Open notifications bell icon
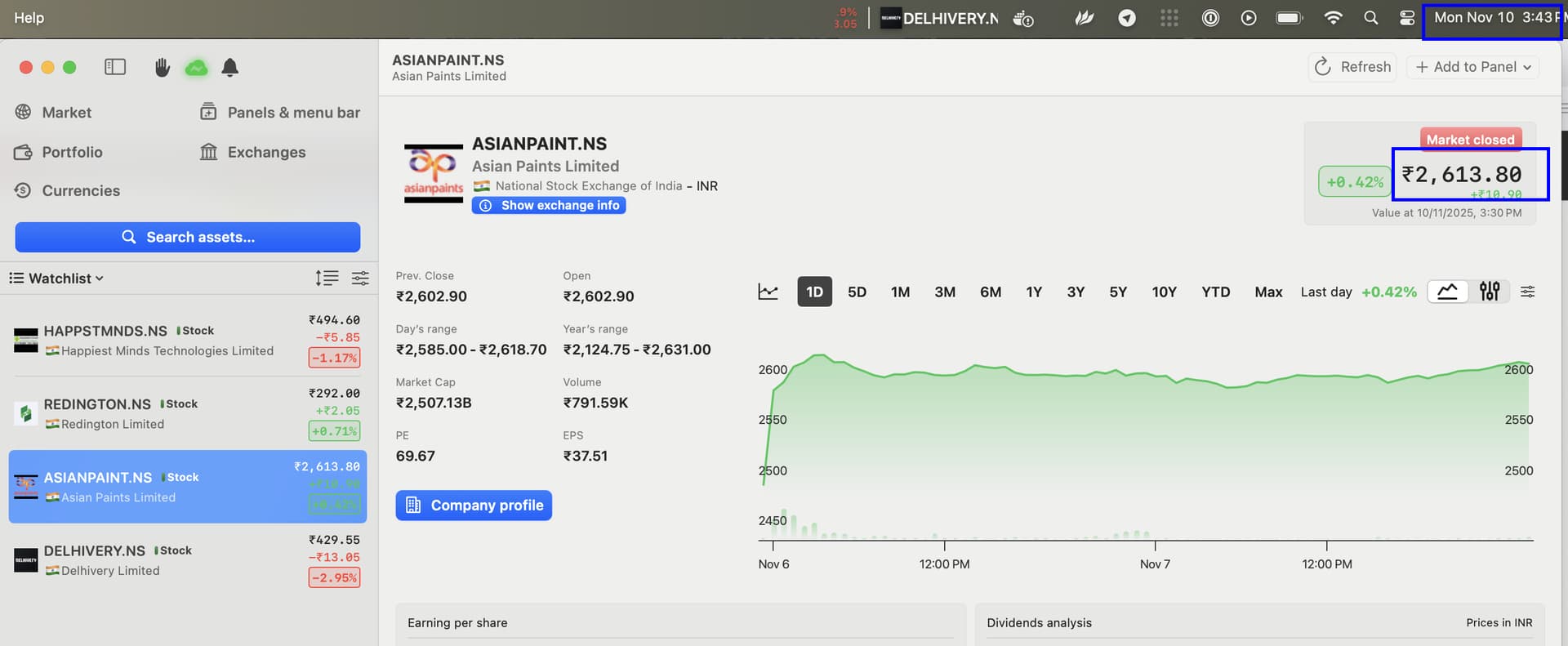This screenshot has height=646, width=1568. (x=230, y=67)
